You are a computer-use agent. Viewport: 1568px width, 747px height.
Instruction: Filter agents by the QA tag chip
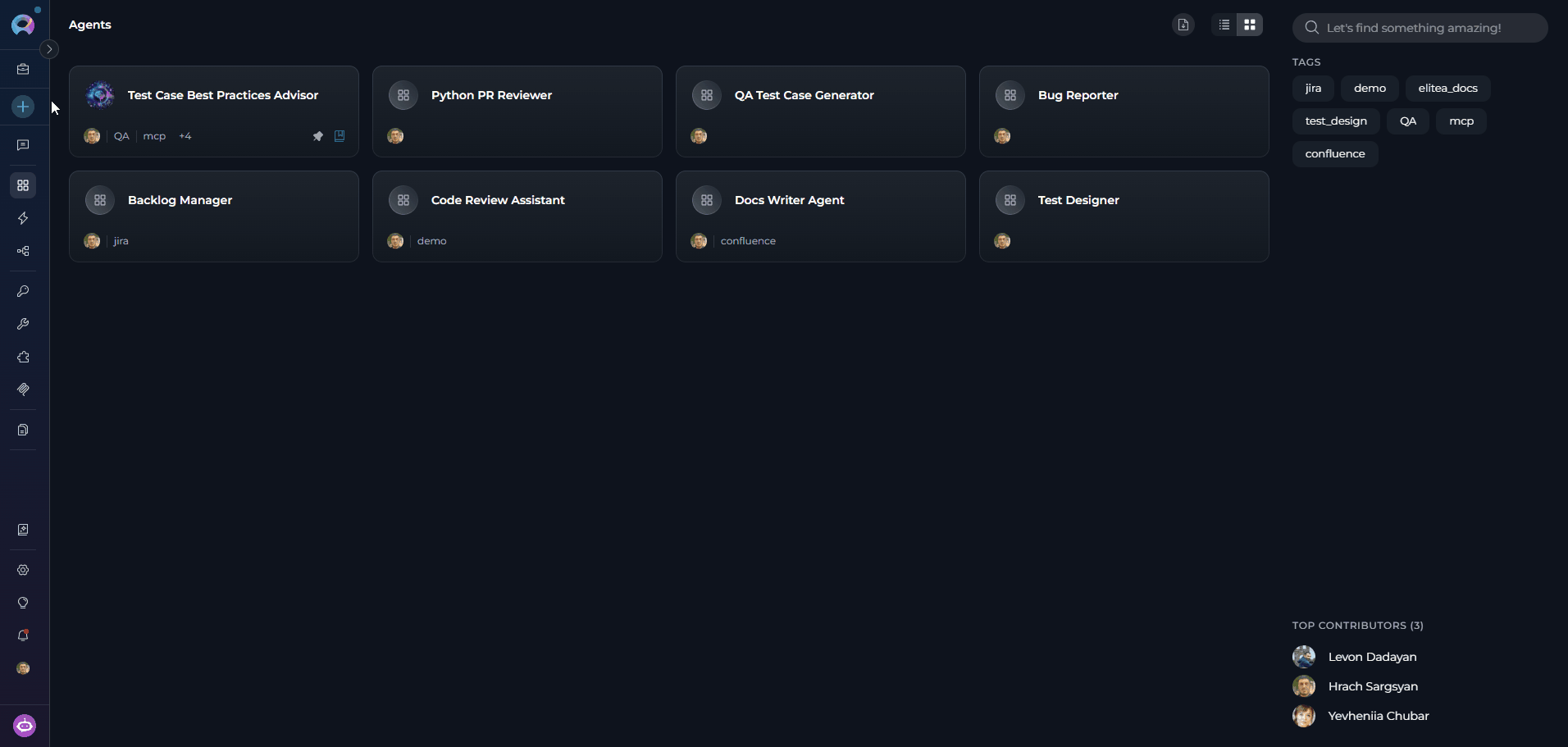click(1408, 121)
